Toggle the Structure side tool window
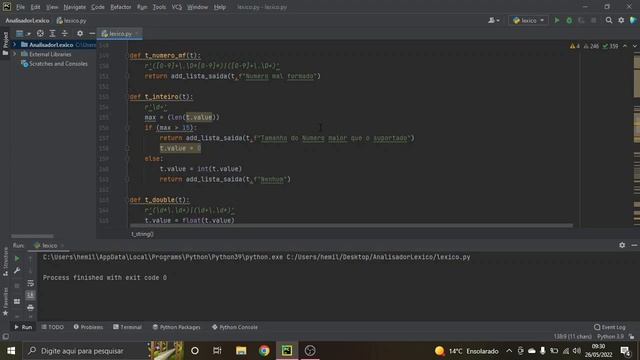The image size is (640, 360). point(5,261)
